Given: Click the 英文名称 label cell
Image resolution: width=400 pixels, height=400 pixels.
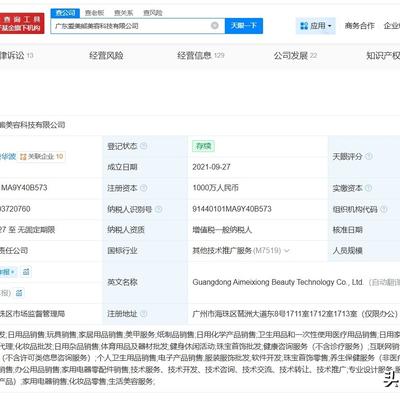Looking at the screenshot, I should click(145, 282).
